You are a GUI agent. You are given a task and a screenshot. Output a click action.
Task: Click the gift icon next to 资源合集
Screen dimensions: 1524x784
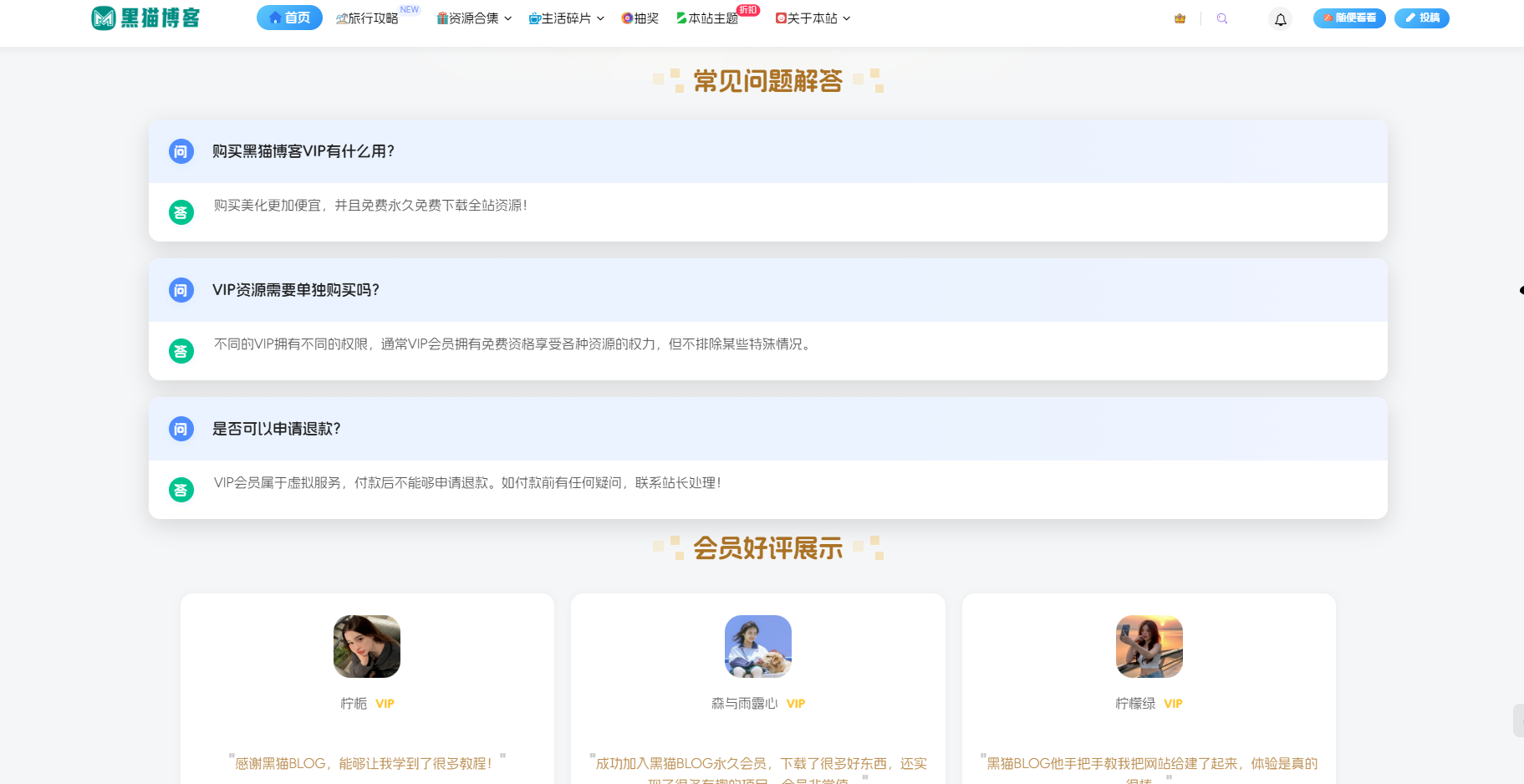(x=442, y=18)
